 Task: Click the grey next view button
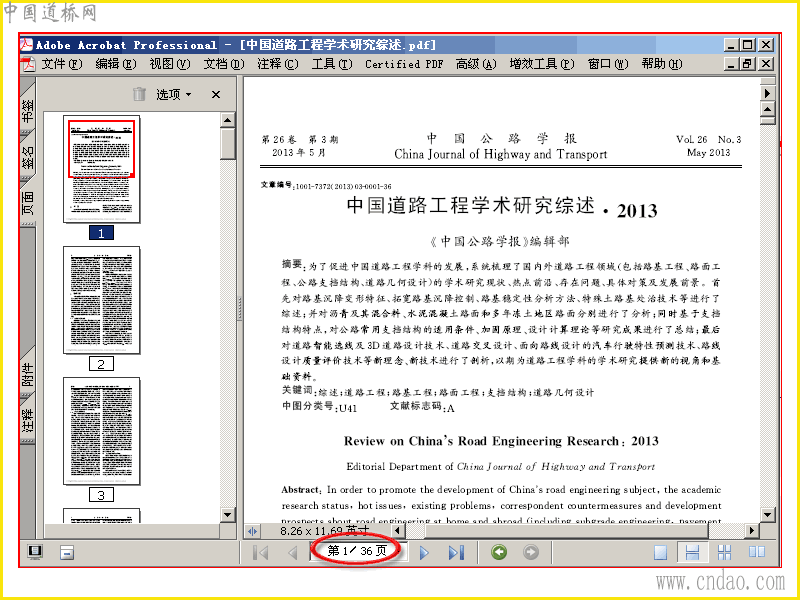click(531, 552)
